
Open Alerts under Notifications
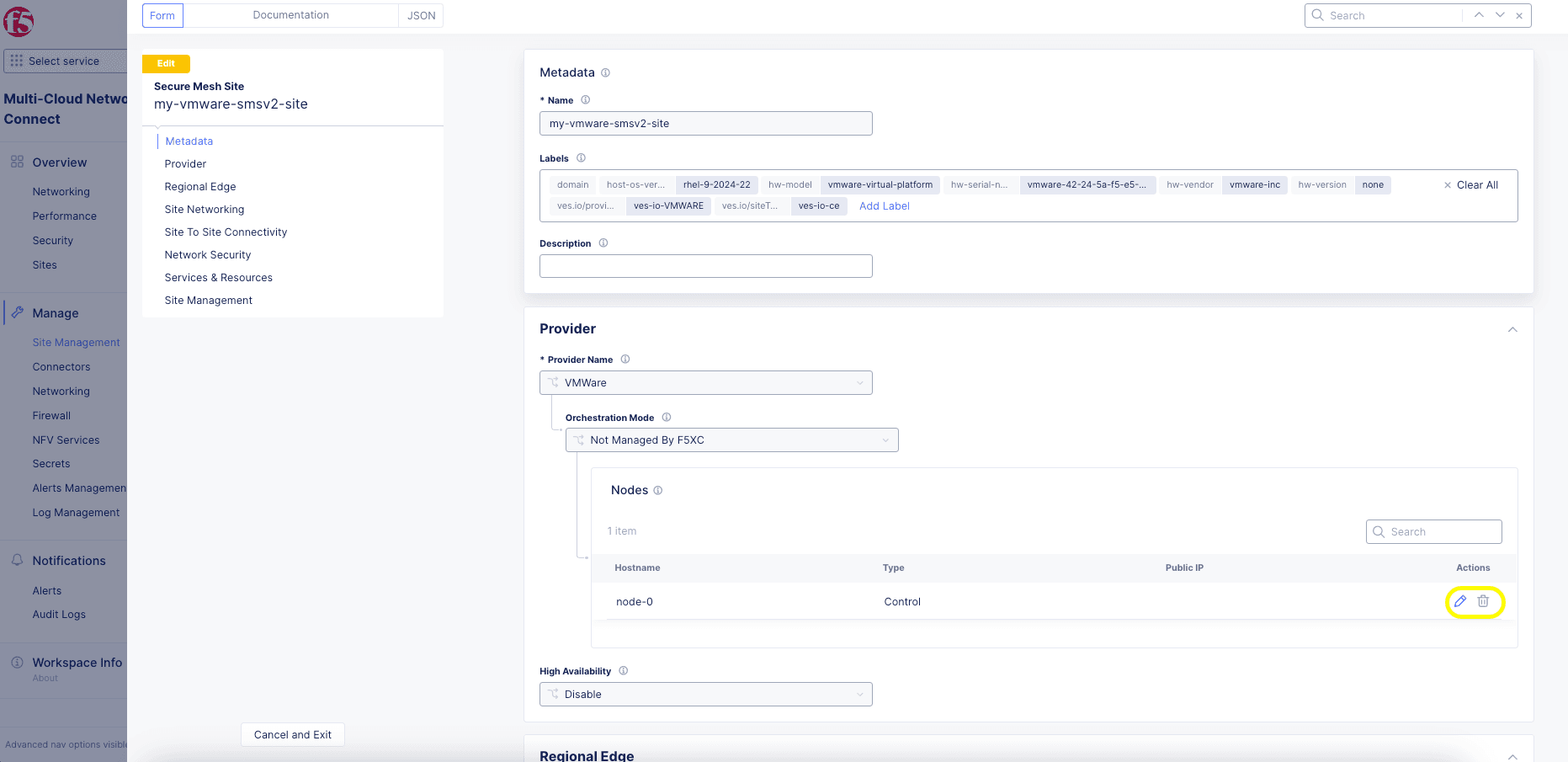pyautogui.click(x=47, y=590)
